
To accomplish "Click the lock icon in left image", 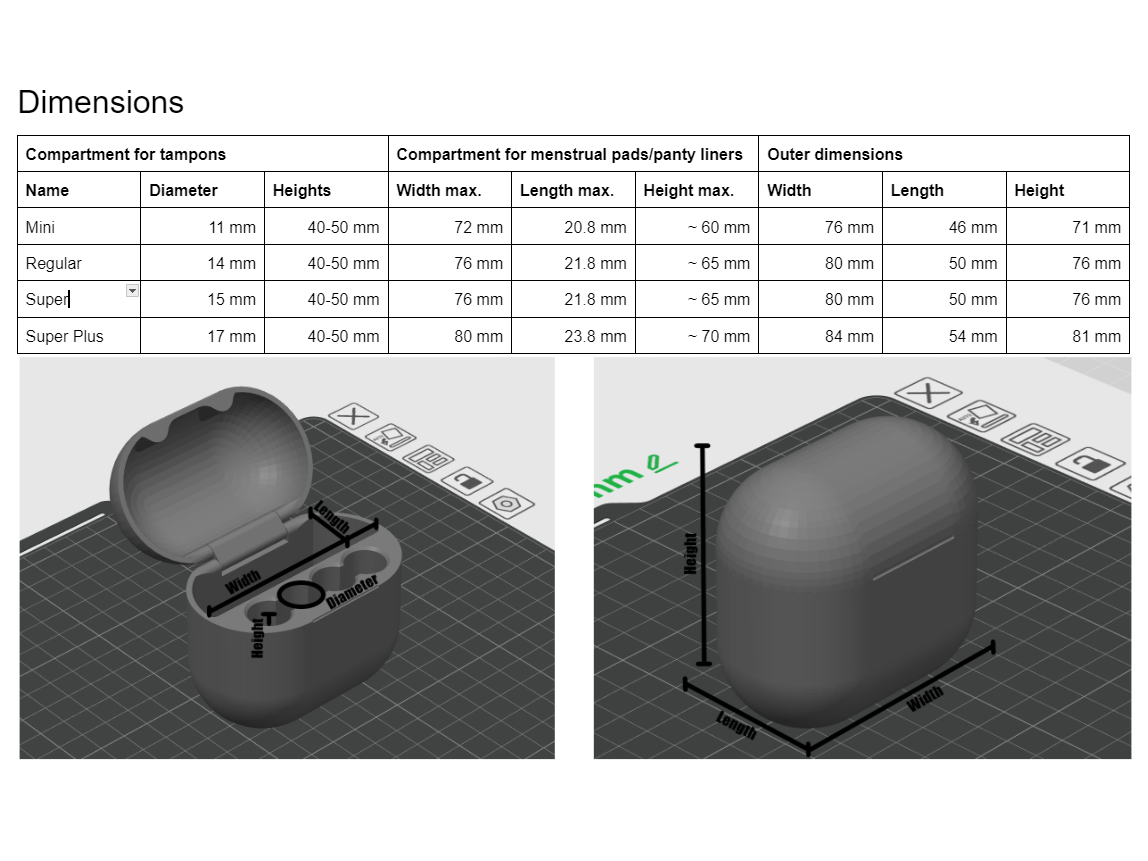I will (467, 482).
